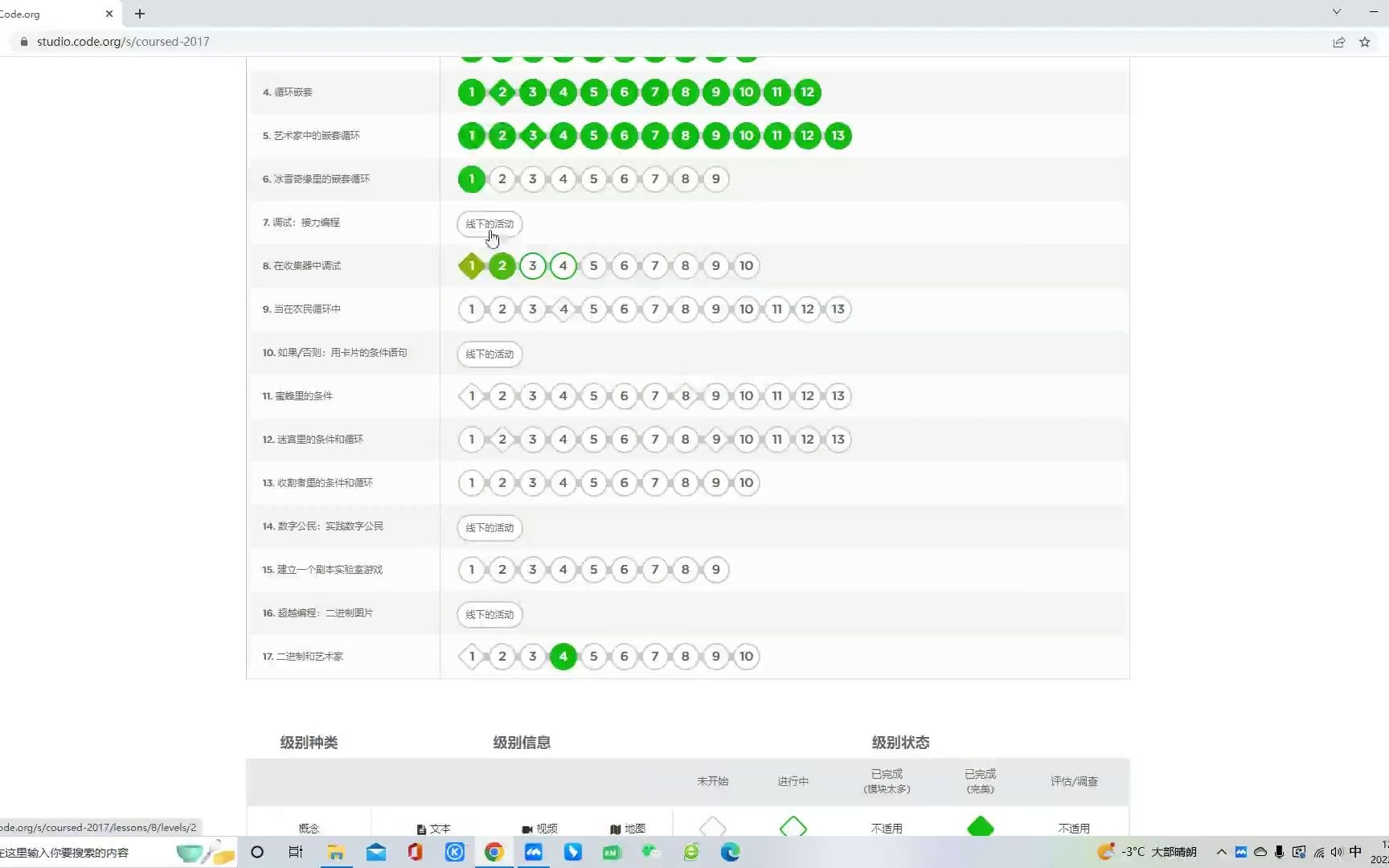This screenshot has width=1389, height=868.
Task: Open the 线下的活动 for lesson 10 如果/否则
Action: [x=490, y=354]
